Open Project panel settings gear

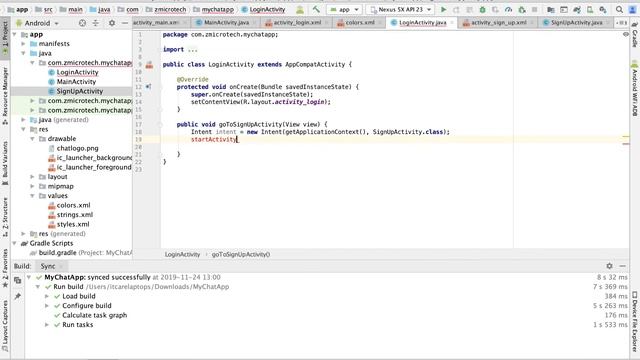coord(112,23)
